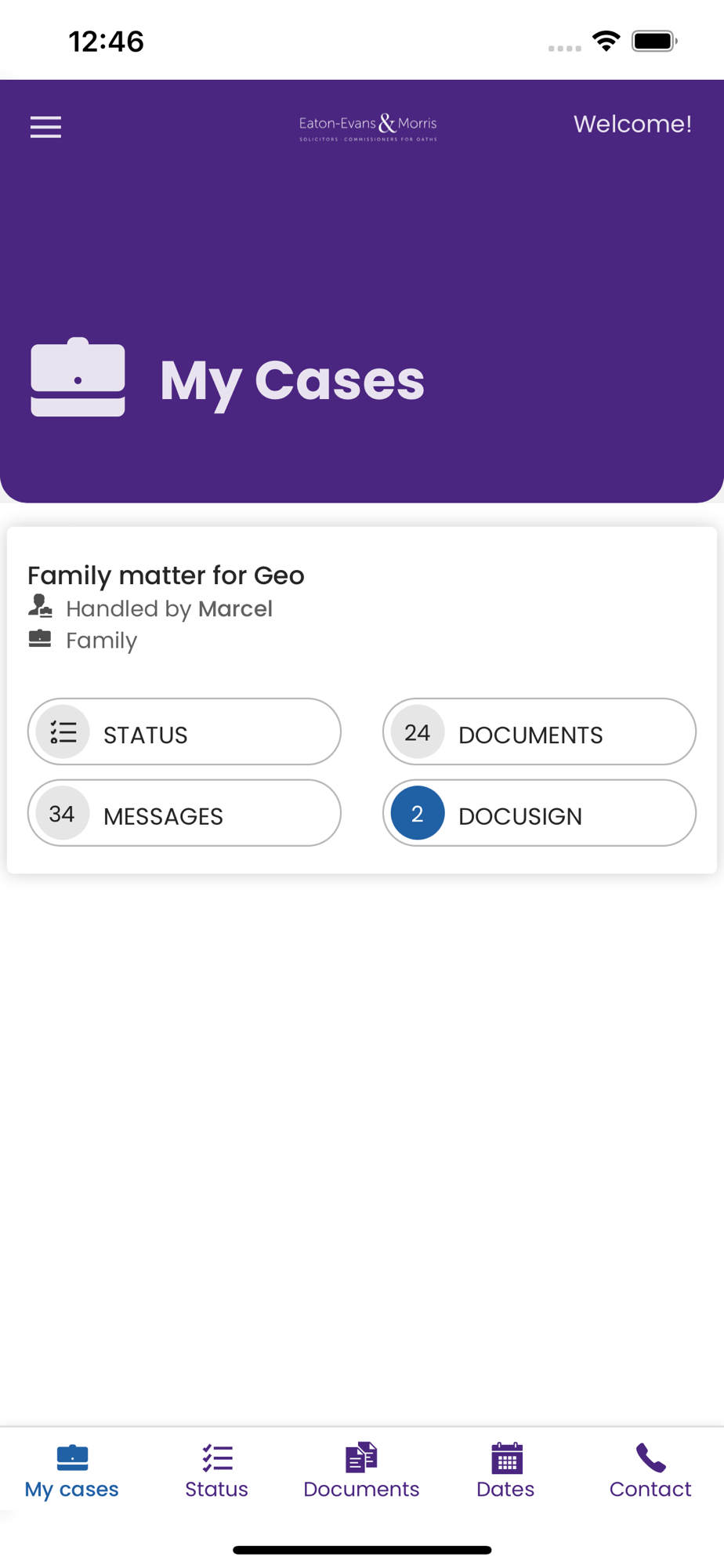This screenshot has height=1568, width=724.
Task: Switch to the Status tab
Action: coord(216,1471)
